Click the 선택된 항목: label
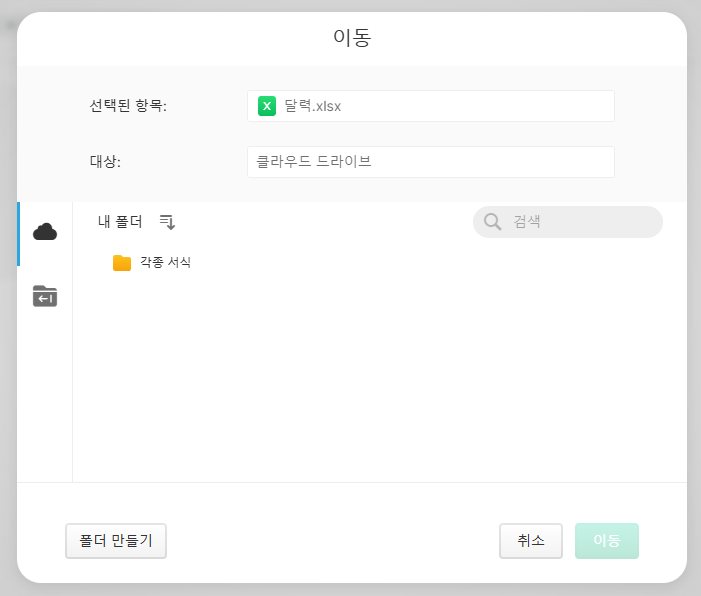 [128, 106]
